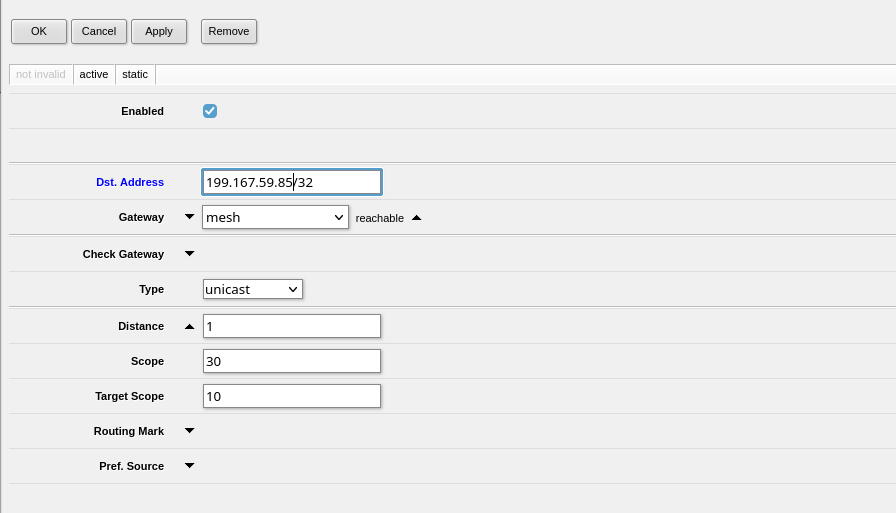Click into the Distance input field

point(292,326)
